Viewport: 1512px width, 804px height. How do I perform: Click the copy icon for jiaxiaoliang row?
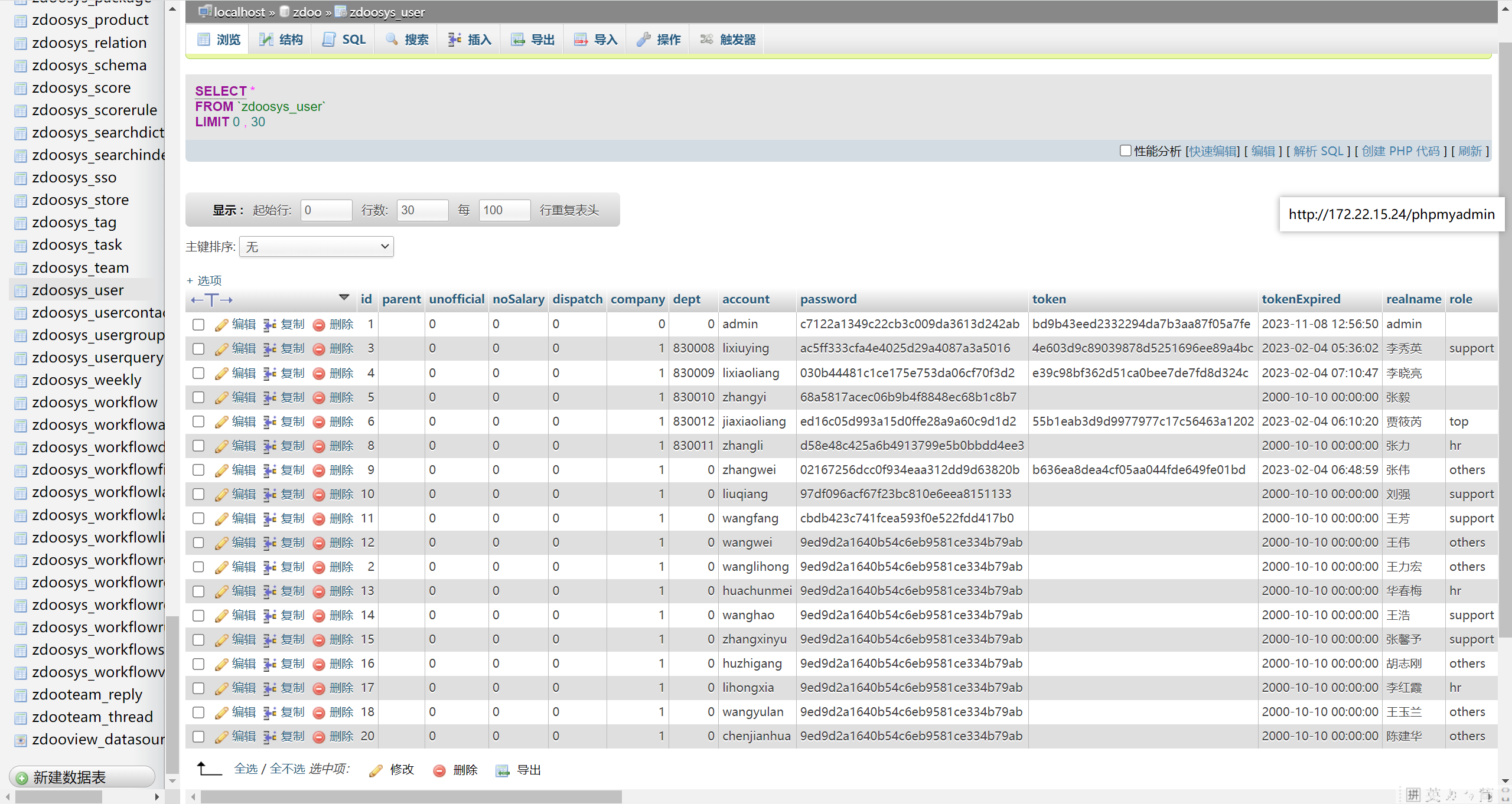pos(270,422)
